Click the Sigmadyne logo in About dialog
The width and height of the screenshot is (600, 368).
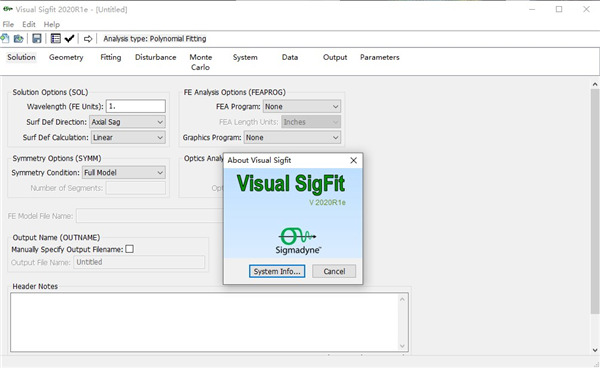298,241
